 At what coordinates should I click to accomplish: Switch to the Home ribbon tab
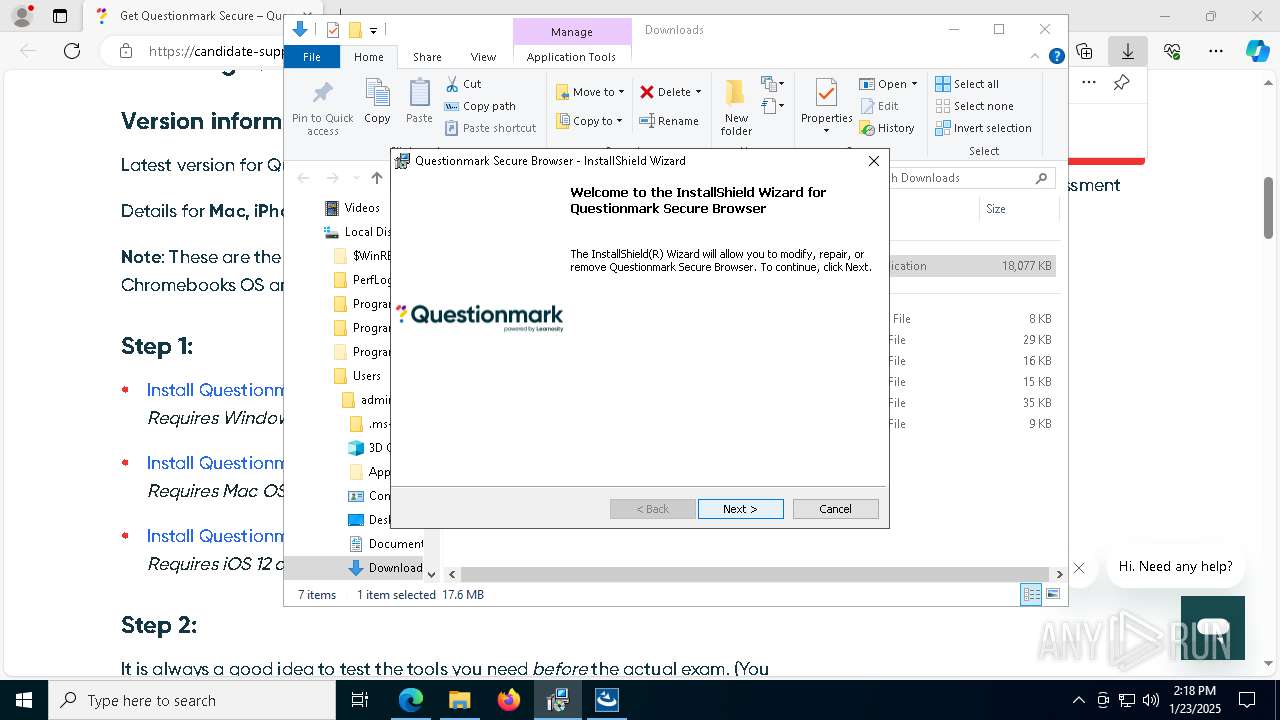368,57
